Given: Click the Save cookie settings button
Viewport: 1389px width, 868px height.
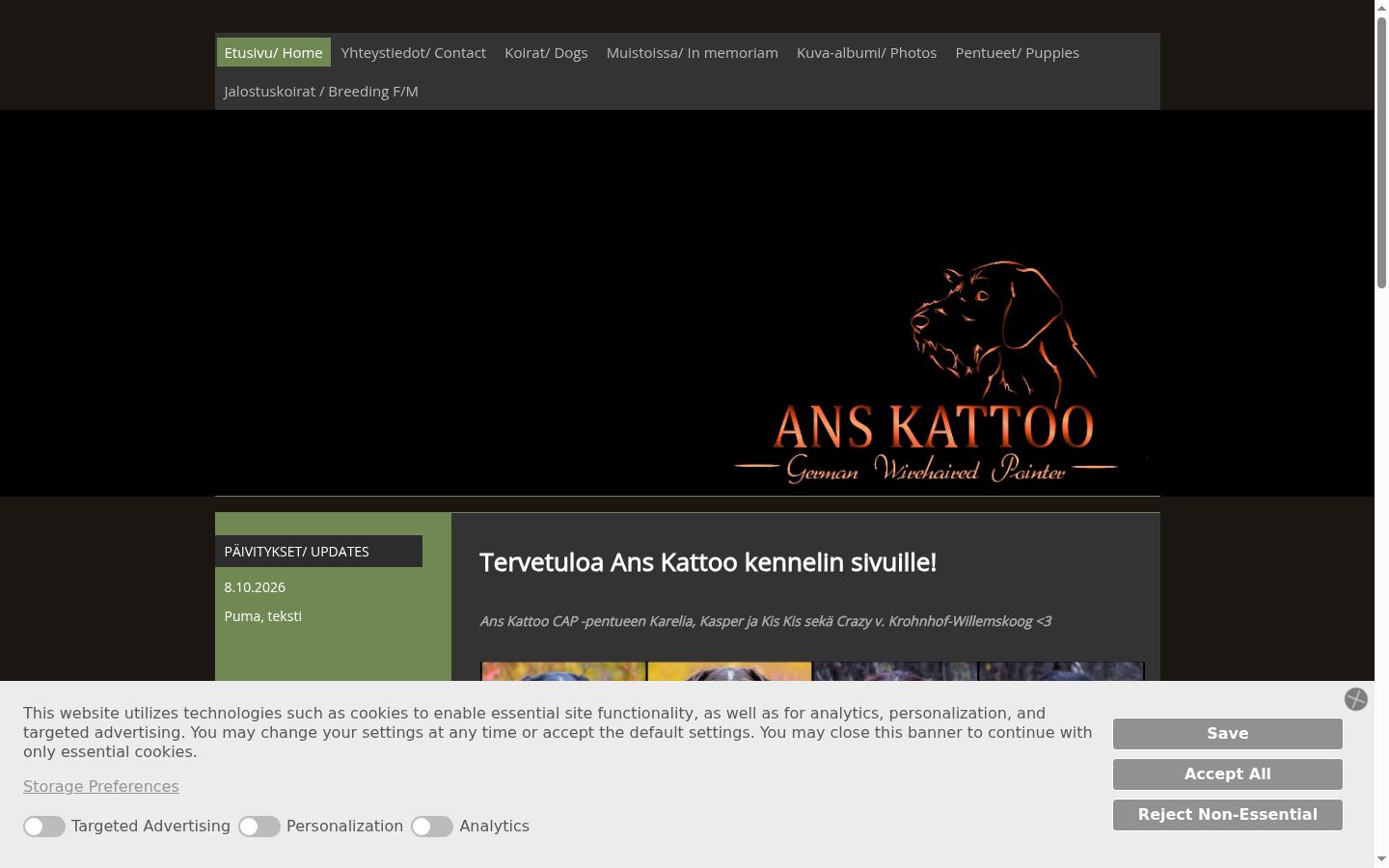Looking at the screenshot, I should 1228,733.
